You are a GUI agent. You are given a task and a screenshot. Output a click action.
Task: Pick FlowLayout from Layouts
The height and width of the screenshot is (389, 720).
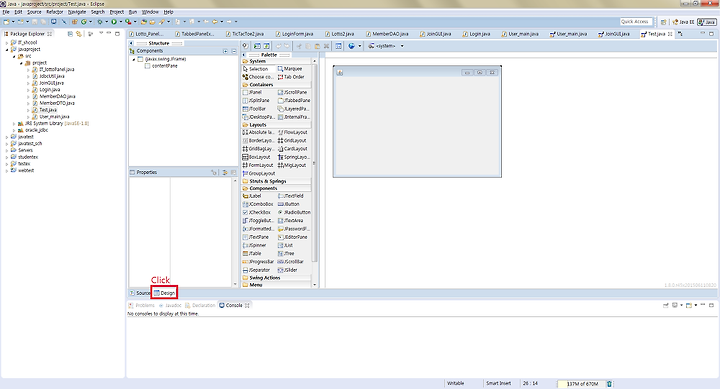point(292,132)
